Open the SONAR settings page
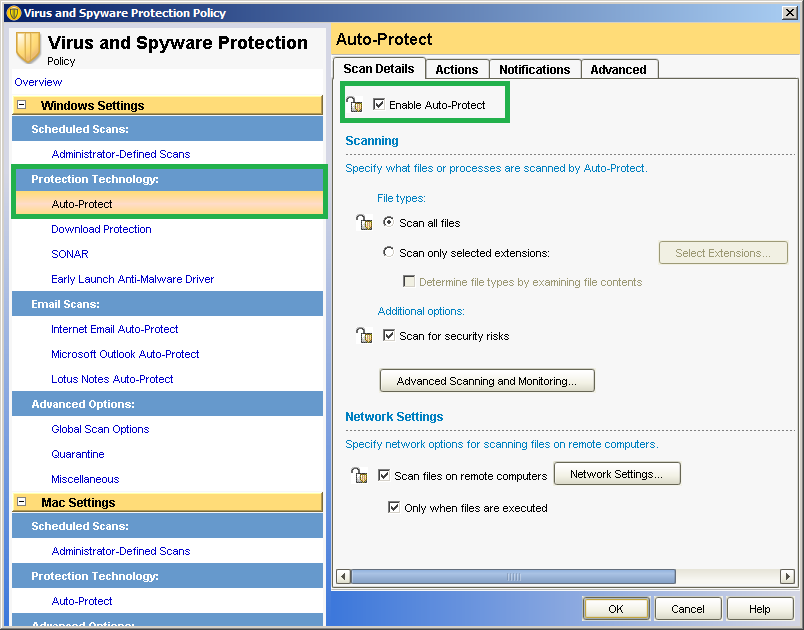This screenshot has height=630, width=804. [69, 253]
